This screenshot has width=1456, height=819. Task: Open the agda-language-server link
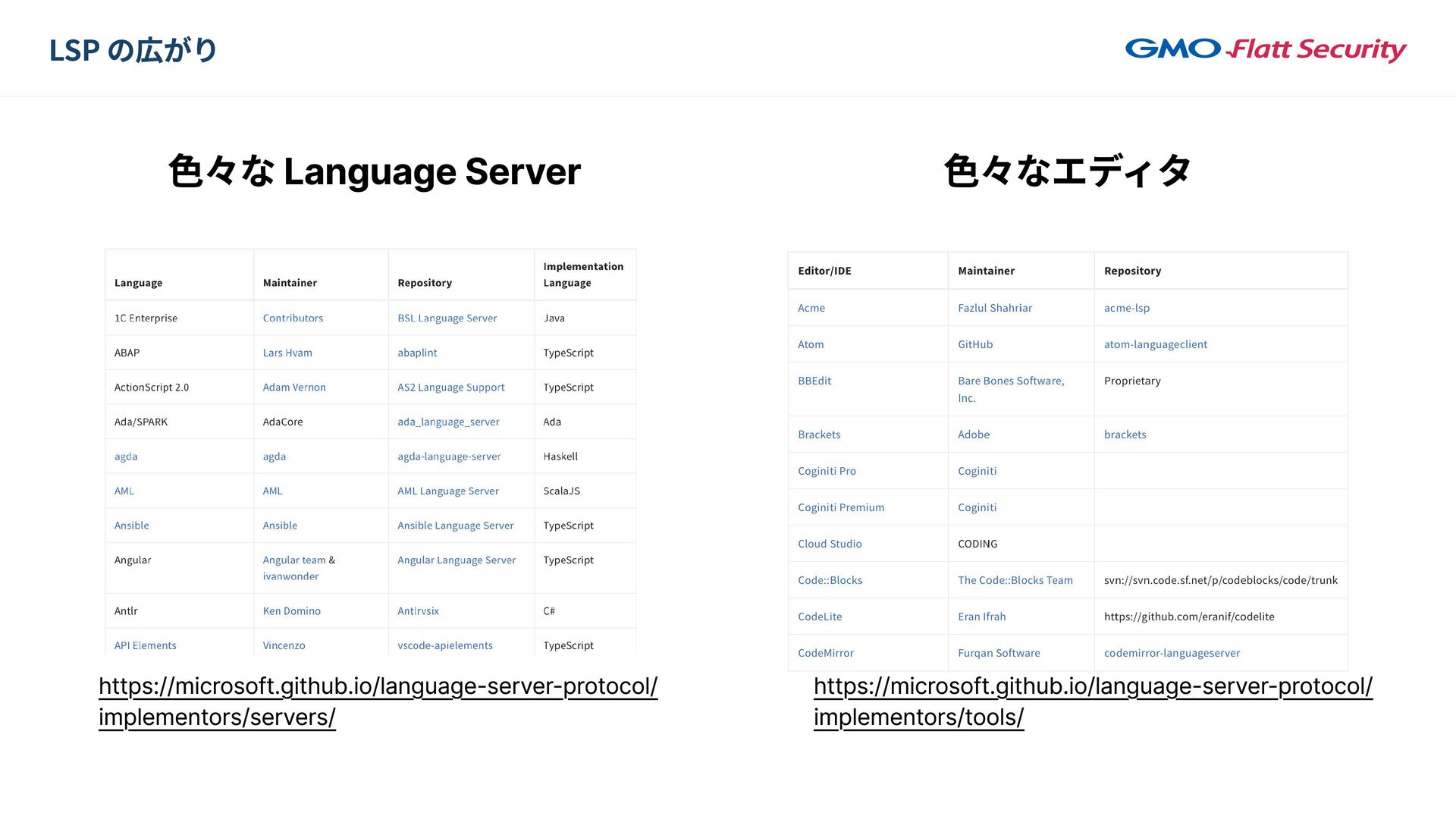point(449,457)
